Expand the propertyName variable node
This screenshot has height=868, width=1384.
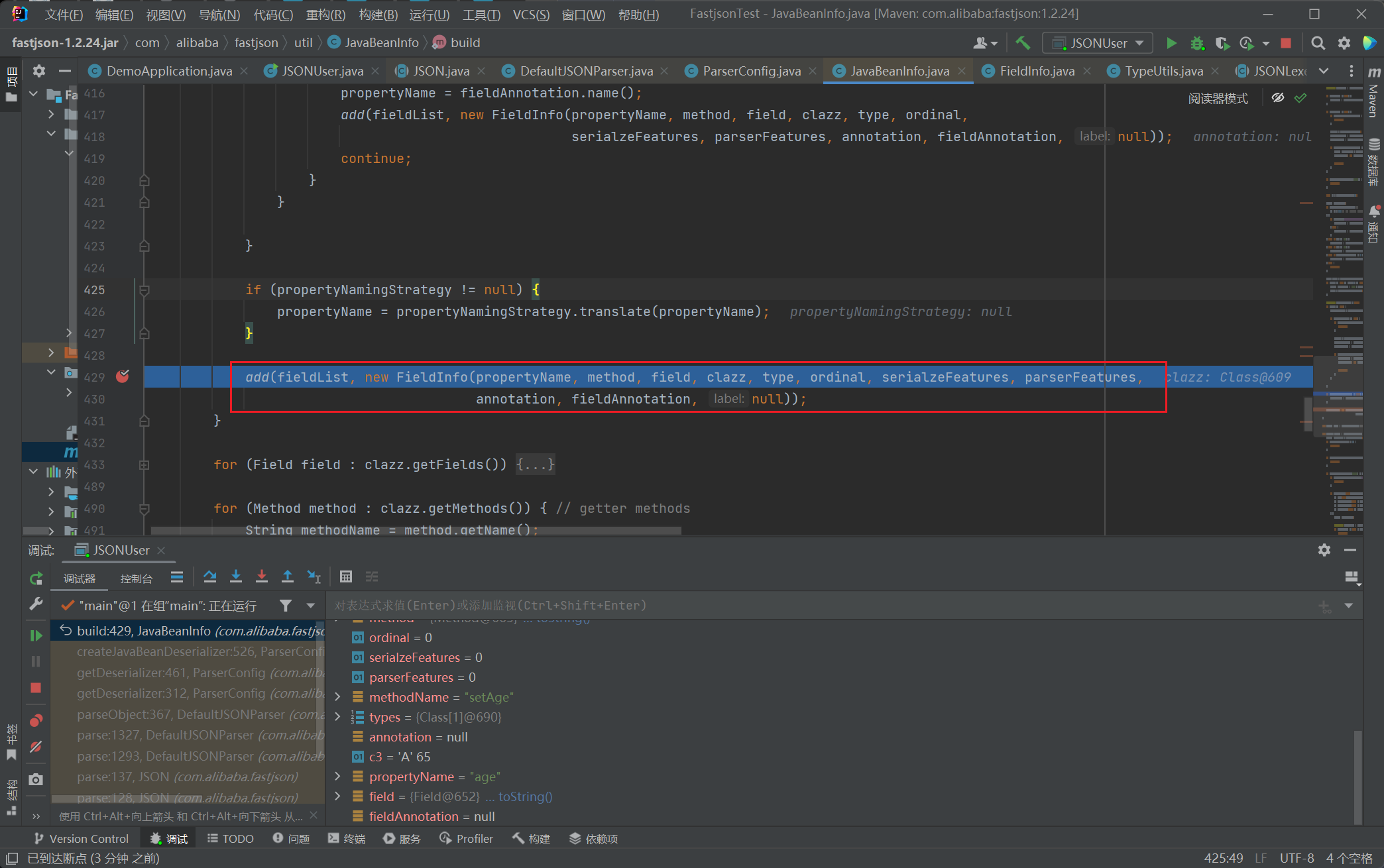(x=337, y=776)
